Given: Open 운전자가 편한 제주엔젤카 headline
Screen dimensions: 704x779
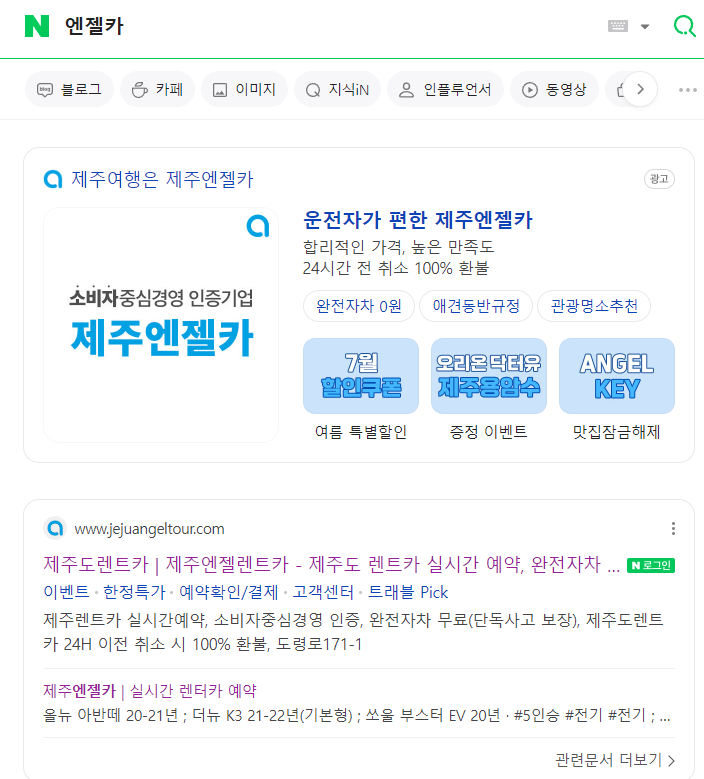Looking at the screenshot, I should [x=417, y=220].
